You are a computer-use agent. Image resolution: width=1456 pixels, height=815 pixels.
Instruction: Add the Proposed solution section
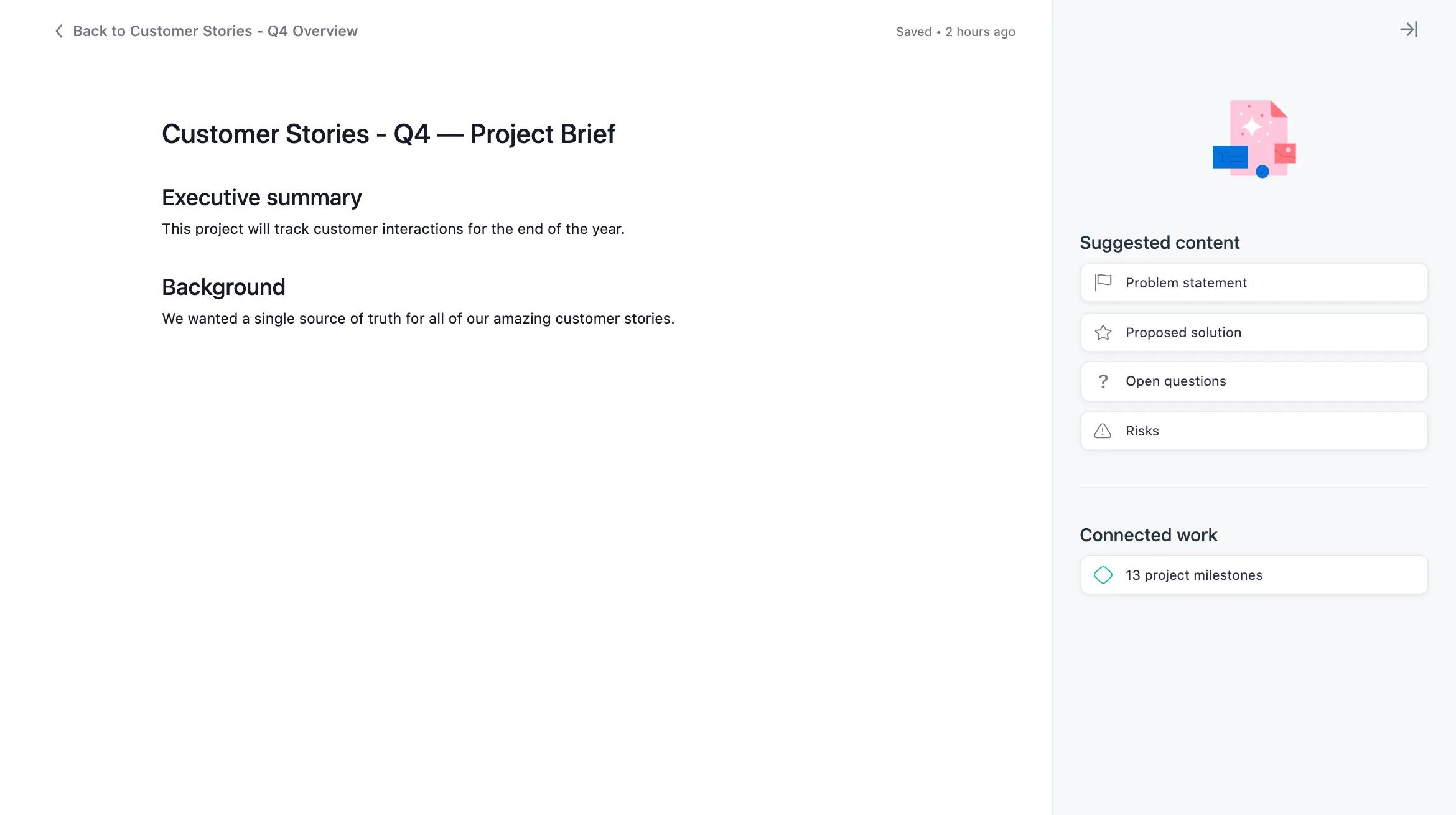click(1253, 332)
